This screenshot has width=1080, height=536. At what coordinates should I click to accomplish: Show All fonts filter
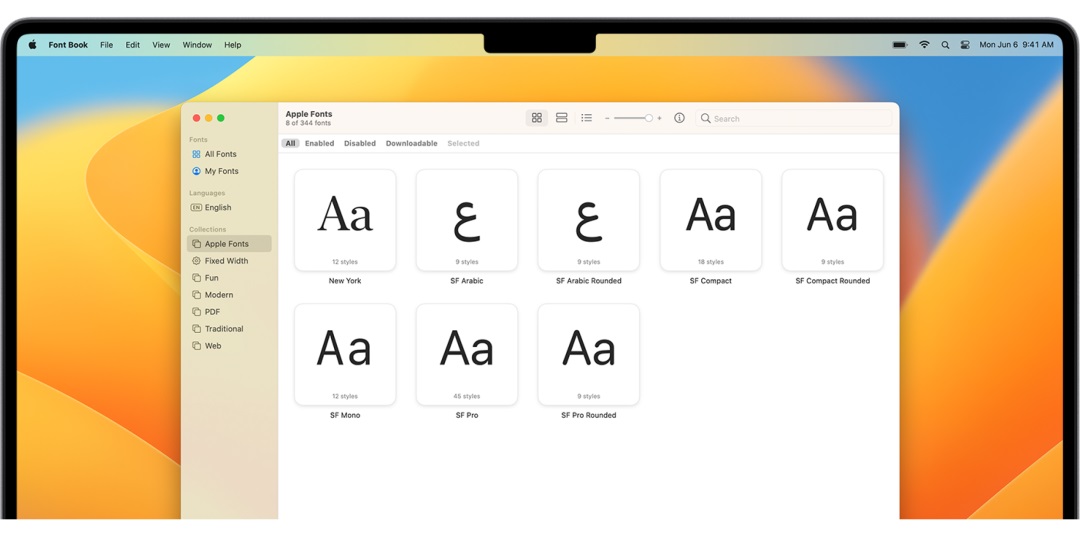coord(290,143)
